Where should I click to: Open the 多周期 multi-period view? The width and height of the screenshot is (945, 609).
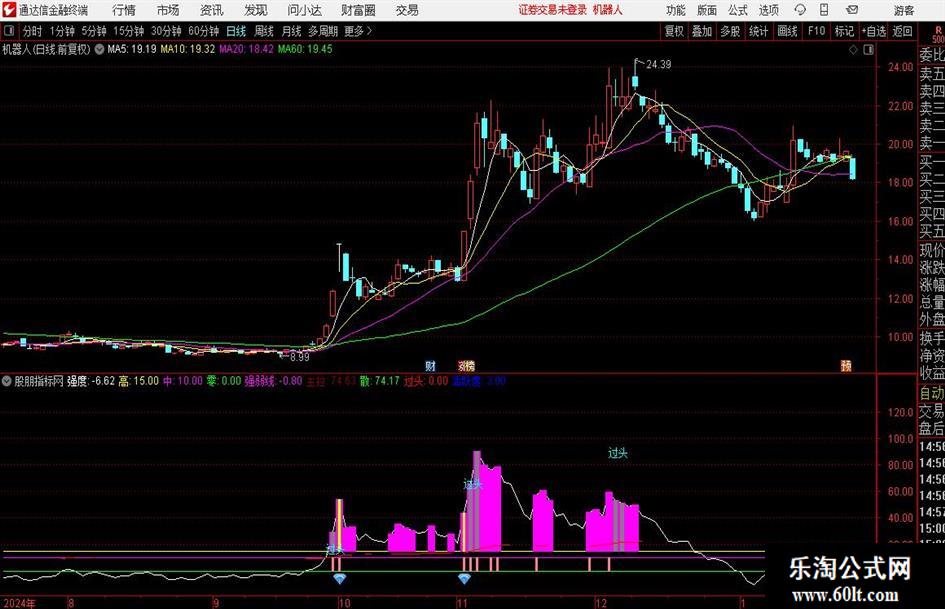click(323, 31)
